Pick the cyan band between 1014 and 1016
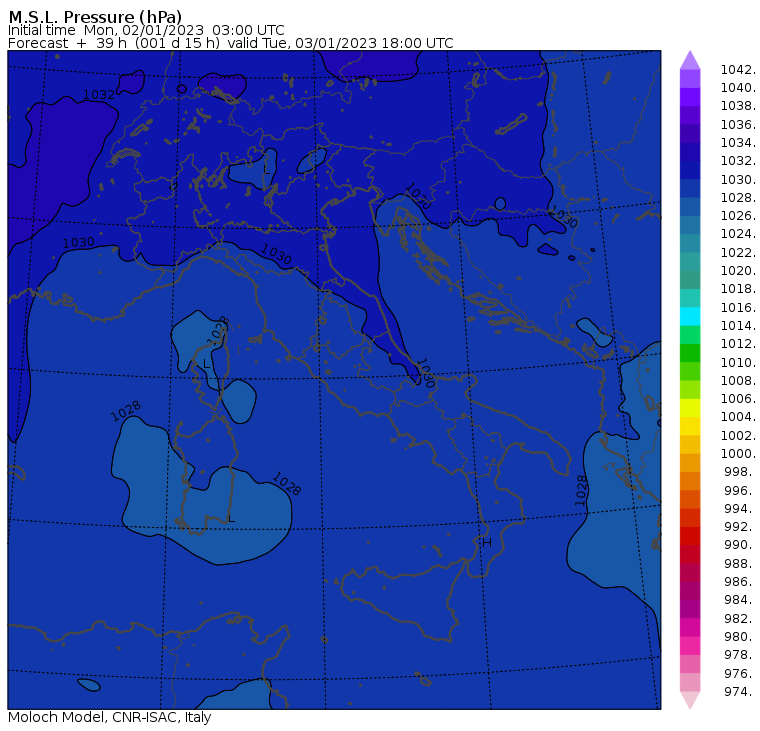Viewport: 760px width, 731px height. pos(690,317)
